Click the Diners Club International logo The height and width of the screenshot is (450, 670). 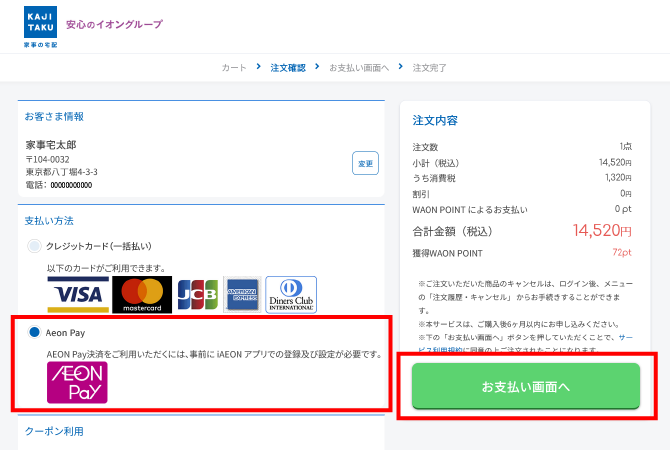tap(291, 294)
